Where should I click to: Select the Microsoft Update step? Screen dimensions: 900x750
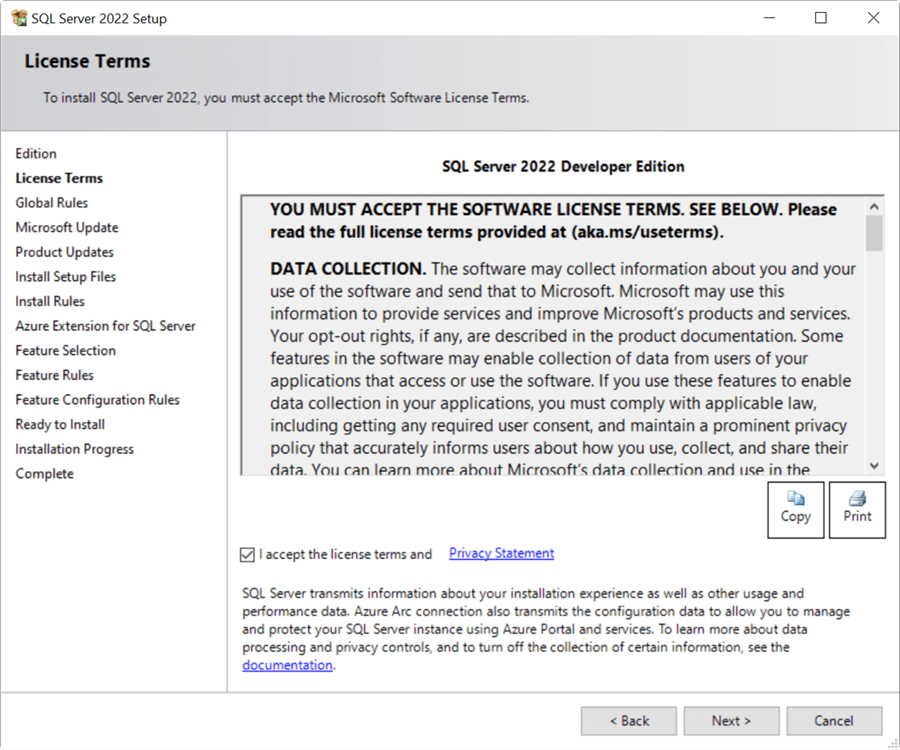pyautogui.click(x=66, y=227)
